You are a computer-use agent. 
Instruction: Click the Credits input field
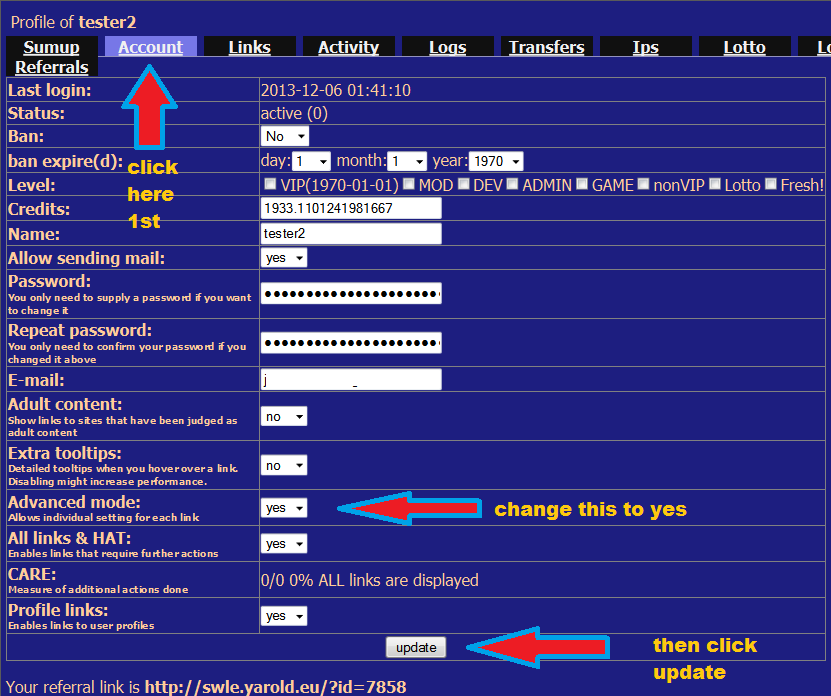(350, 208)
